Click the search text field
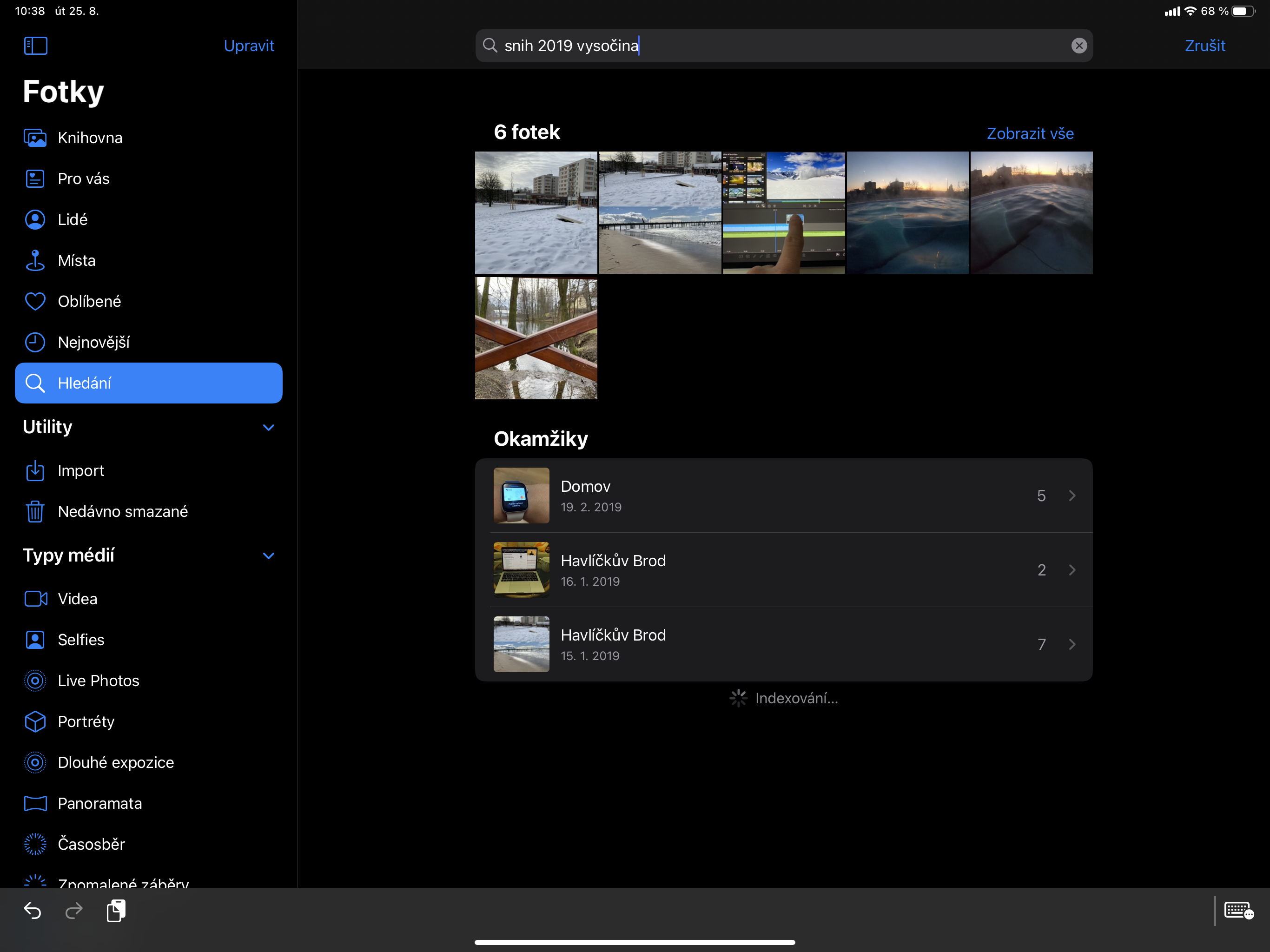 781,46
